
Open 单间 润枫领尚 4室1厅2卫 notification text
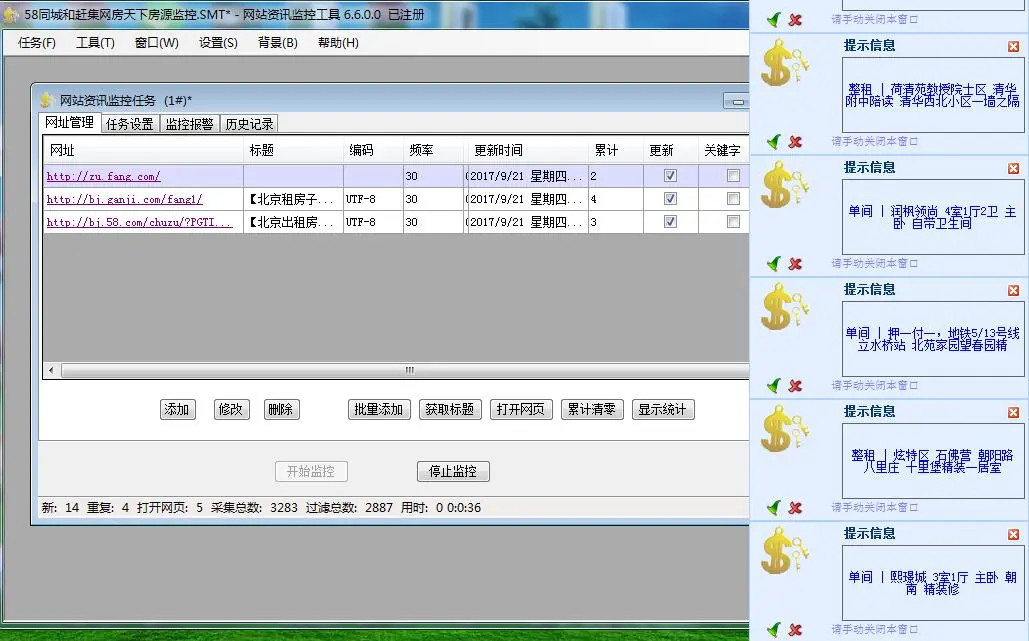click(933, 217)
